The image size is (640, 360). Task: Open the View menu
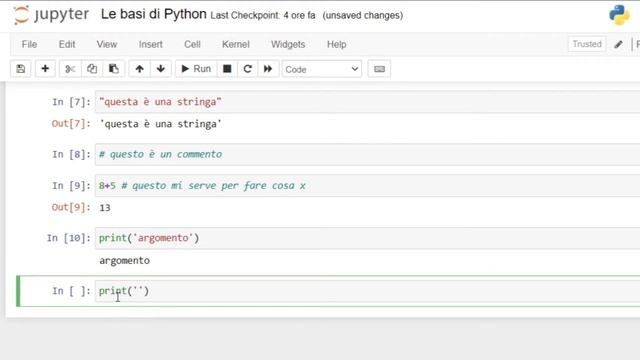[107, 44]
